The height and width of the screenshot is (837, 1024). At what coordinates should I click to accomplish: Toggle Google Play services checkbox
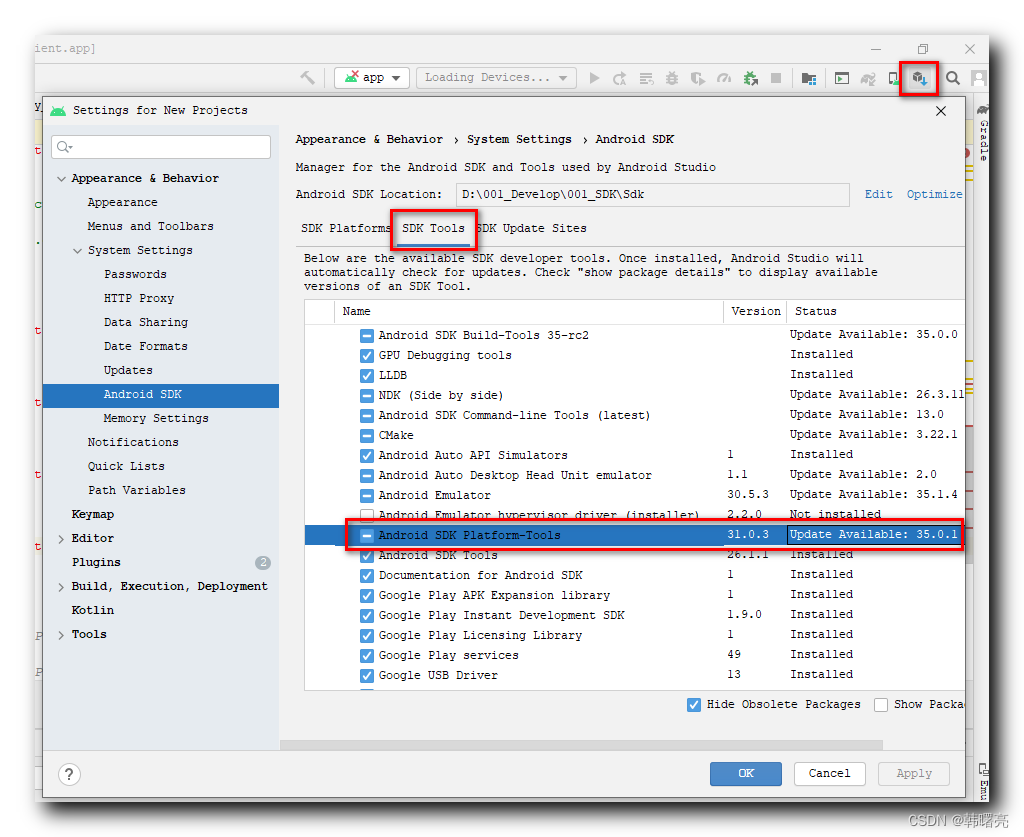pos(367,655)
